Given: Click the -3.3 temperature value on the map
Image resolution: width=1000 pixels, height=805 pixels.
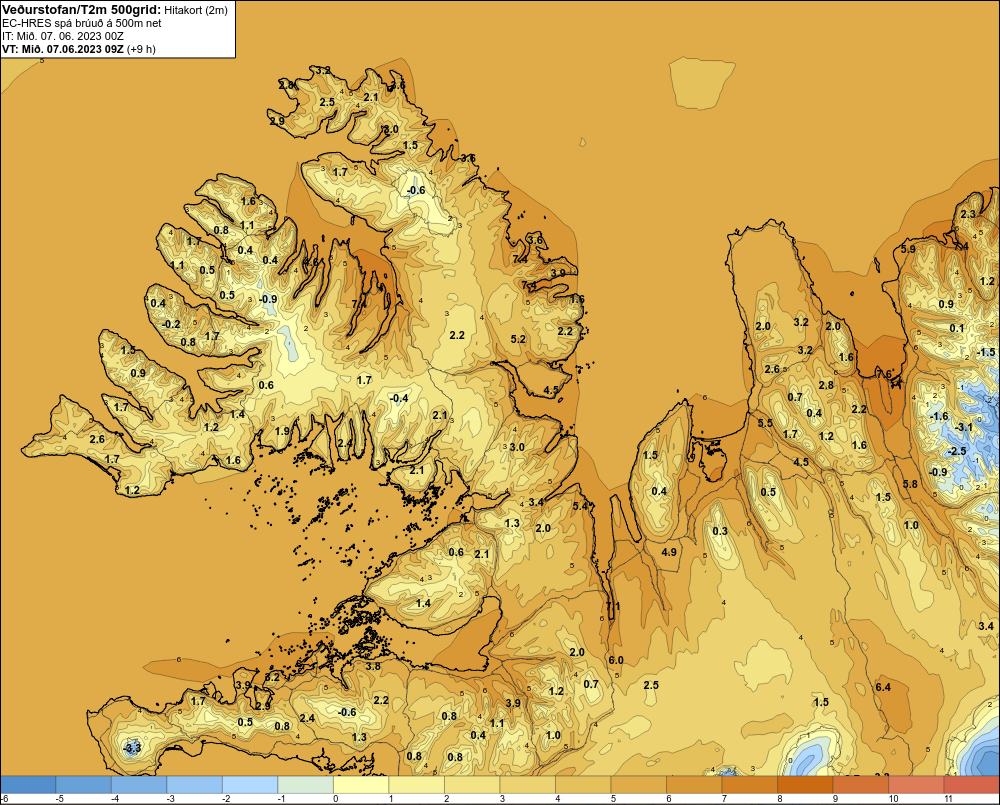Looking at the screenshot, I should 132,747.
